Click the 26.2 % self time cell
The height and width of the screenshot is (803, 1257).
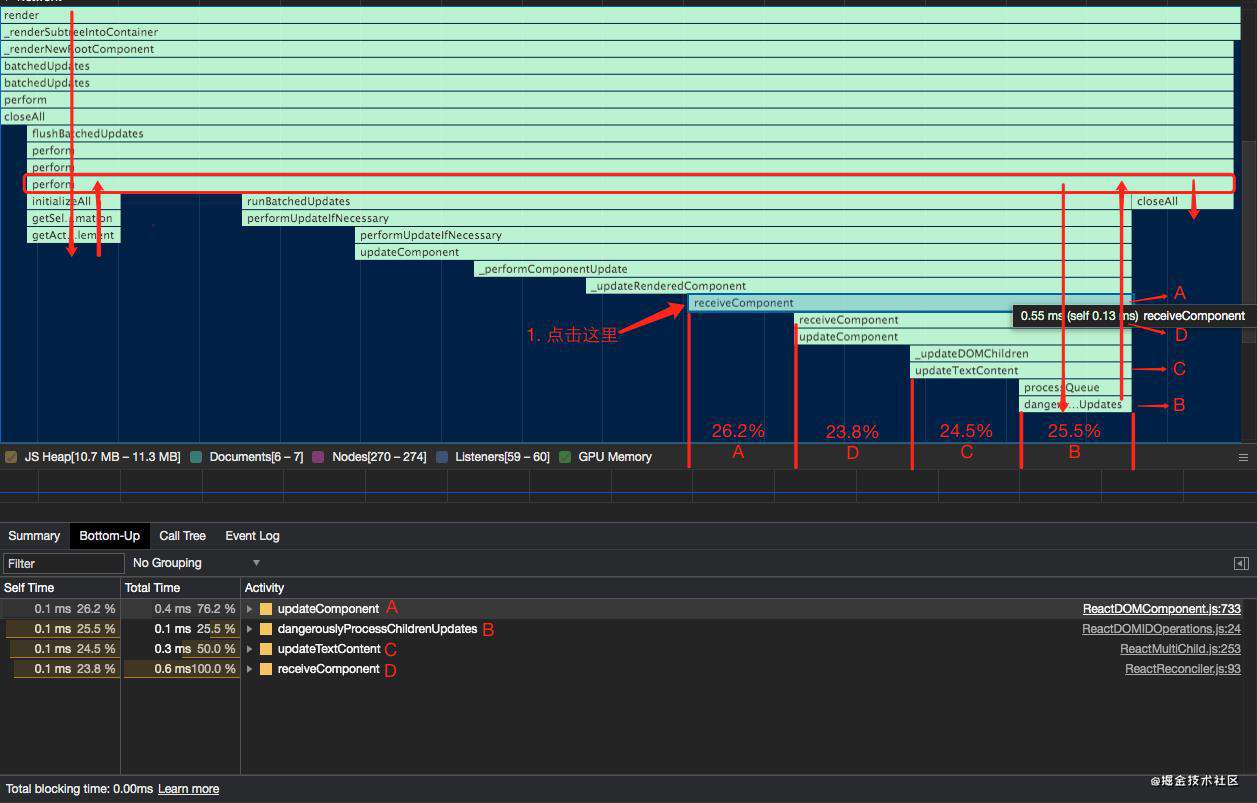click(x=60, y=609)
